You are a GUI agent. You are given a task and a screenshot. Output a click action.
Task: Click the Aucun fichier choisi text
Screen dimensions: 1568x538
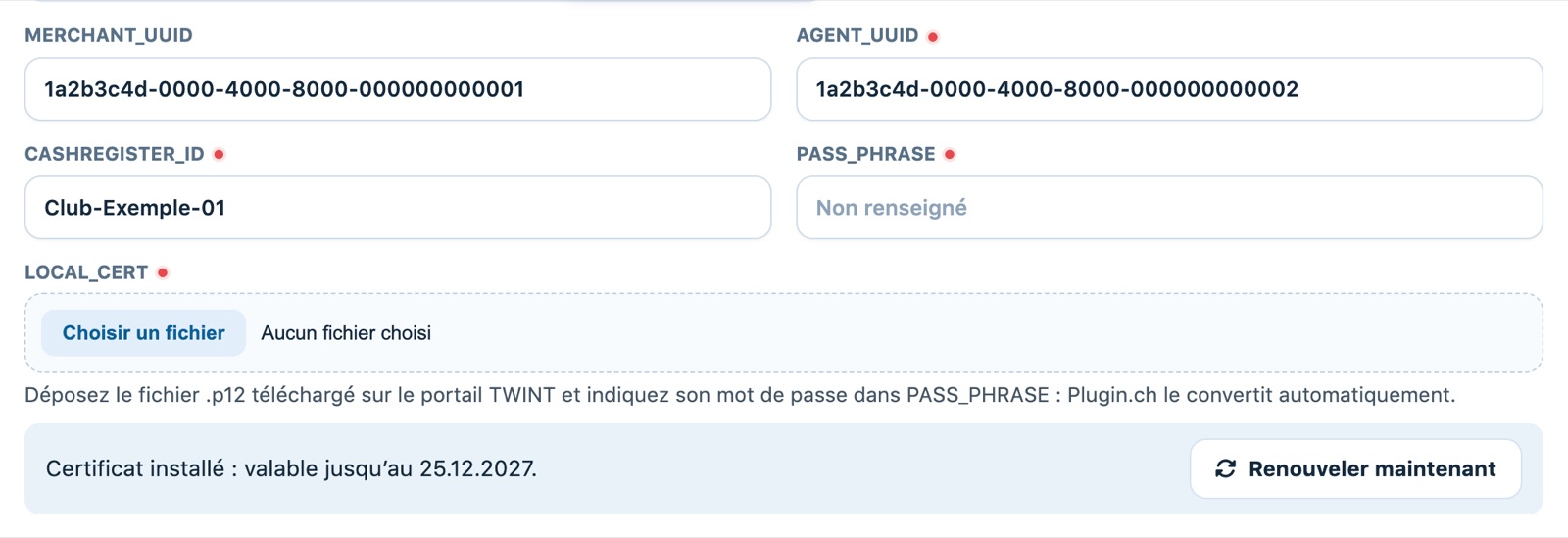pyautogui.click(x=346, y=333)
